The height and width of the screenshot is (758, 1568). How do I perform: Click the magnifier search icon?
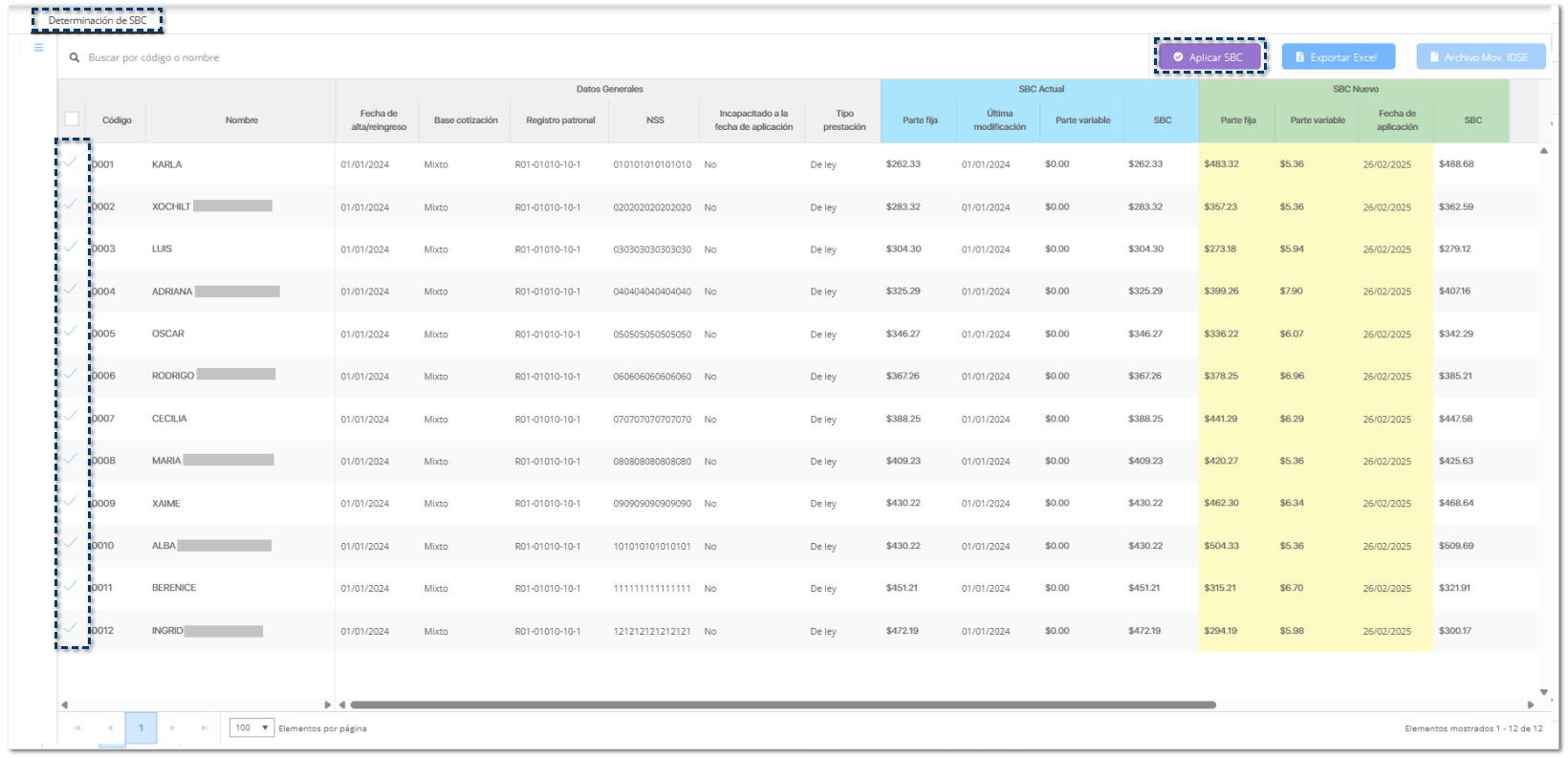(75, 58)
